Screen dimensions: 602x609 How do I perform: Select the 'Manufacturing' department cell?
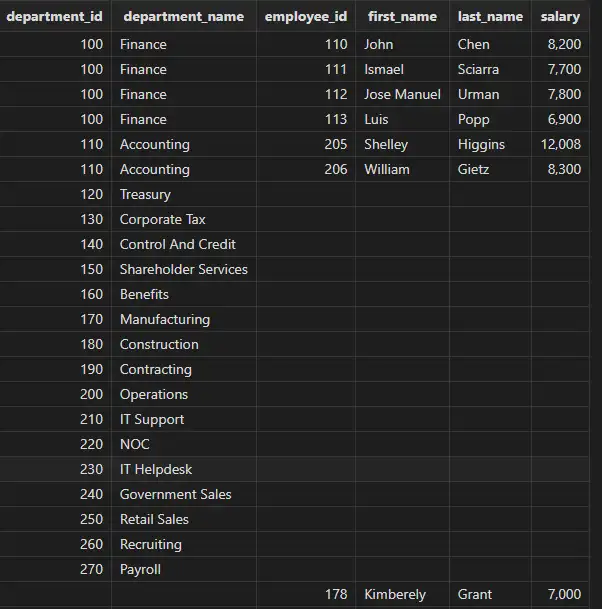point(184,319)
